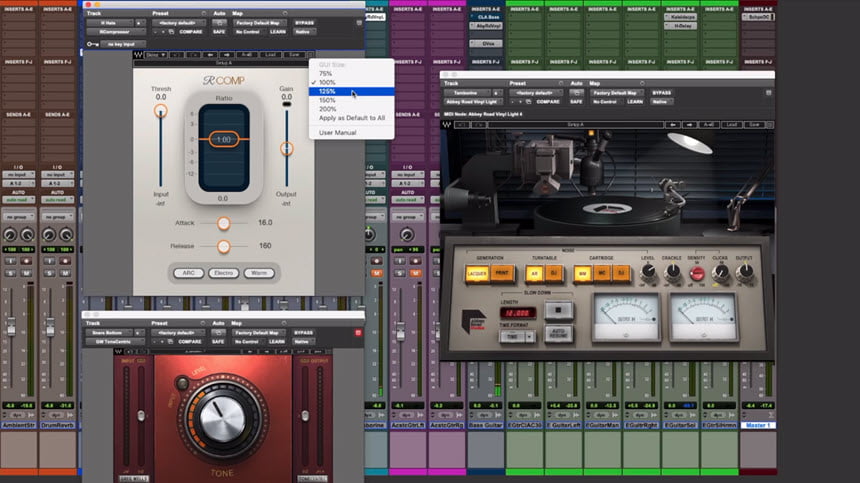Image resolution: width=860 pixels, height=483 pixels.
Task: Click the large Tone knob in ToneCentric
Action: [222, 419]
